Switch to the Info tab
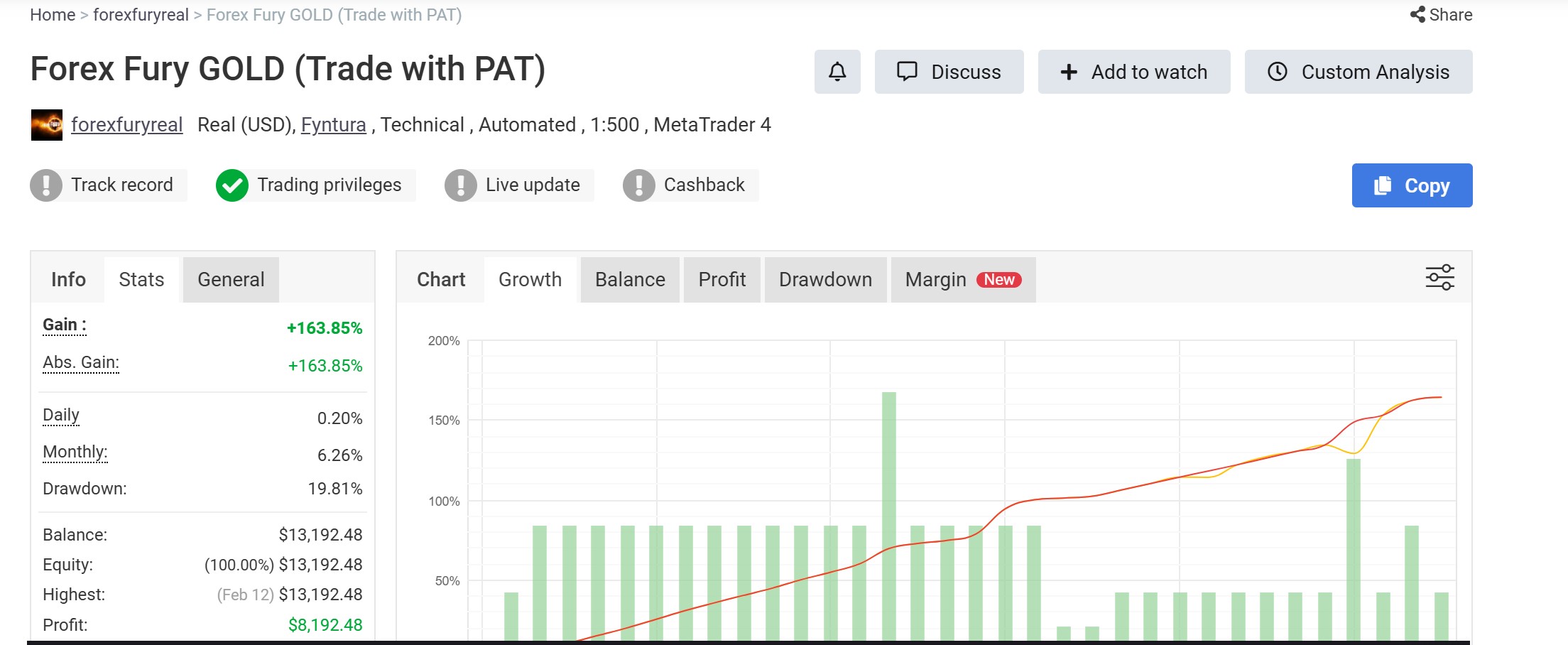 [x=67, y=279]
